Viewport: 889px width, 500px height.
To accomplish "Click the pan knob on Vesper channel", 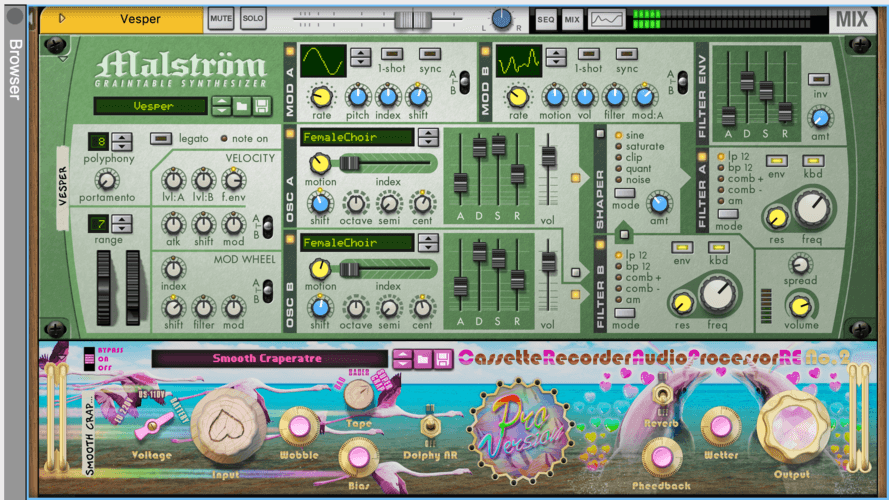I will (501, 19).
